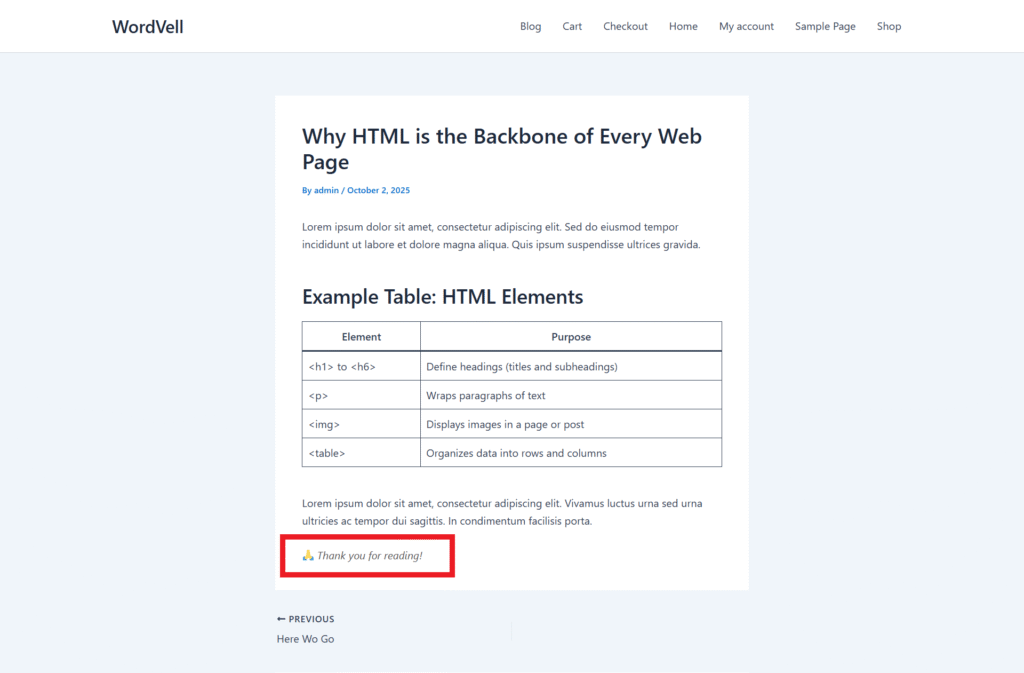Select Checkout in the top navigation
The image size is (1024, 673).
tap(625, 27)
